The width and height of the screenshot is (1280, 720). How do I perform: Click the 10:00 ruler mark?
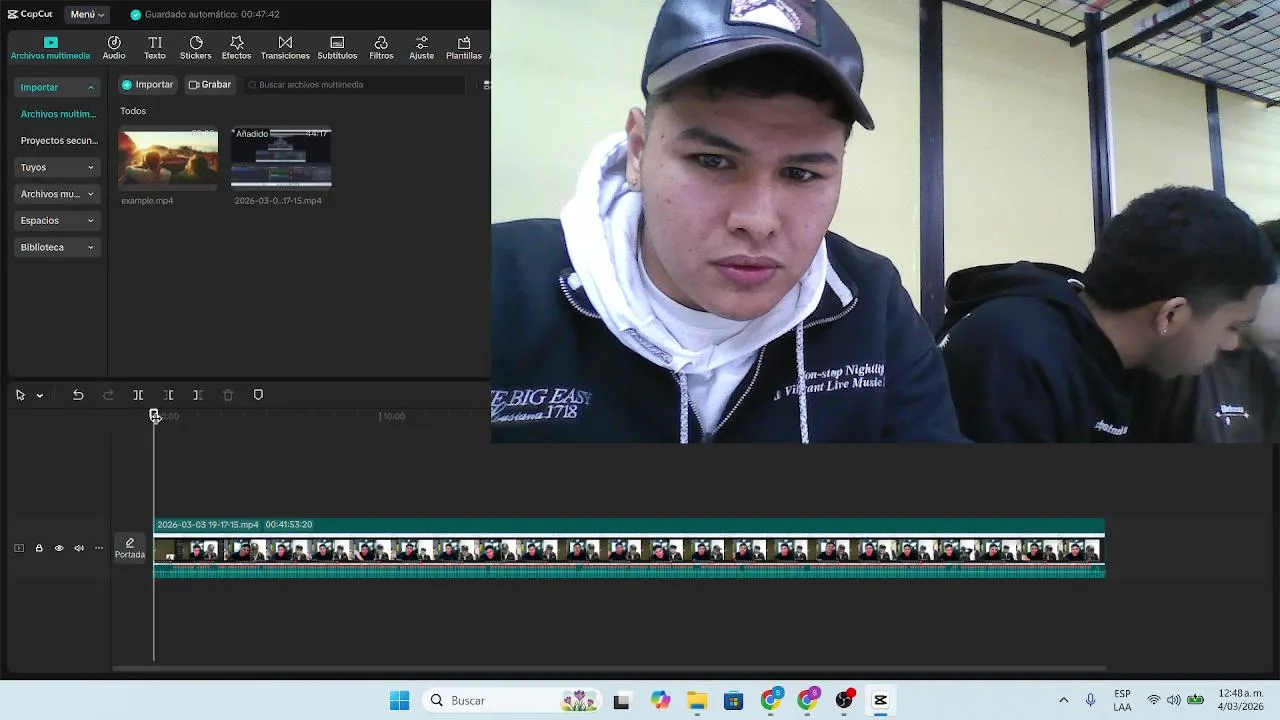tap(394, 416)
